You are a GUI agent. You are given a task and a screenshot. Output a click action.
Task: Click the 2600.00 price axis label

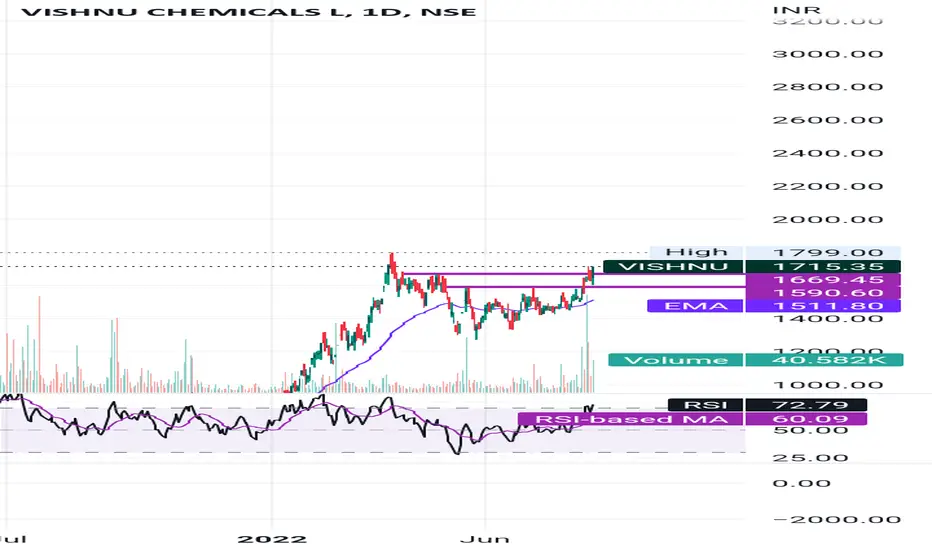click(x=827, y=120)
